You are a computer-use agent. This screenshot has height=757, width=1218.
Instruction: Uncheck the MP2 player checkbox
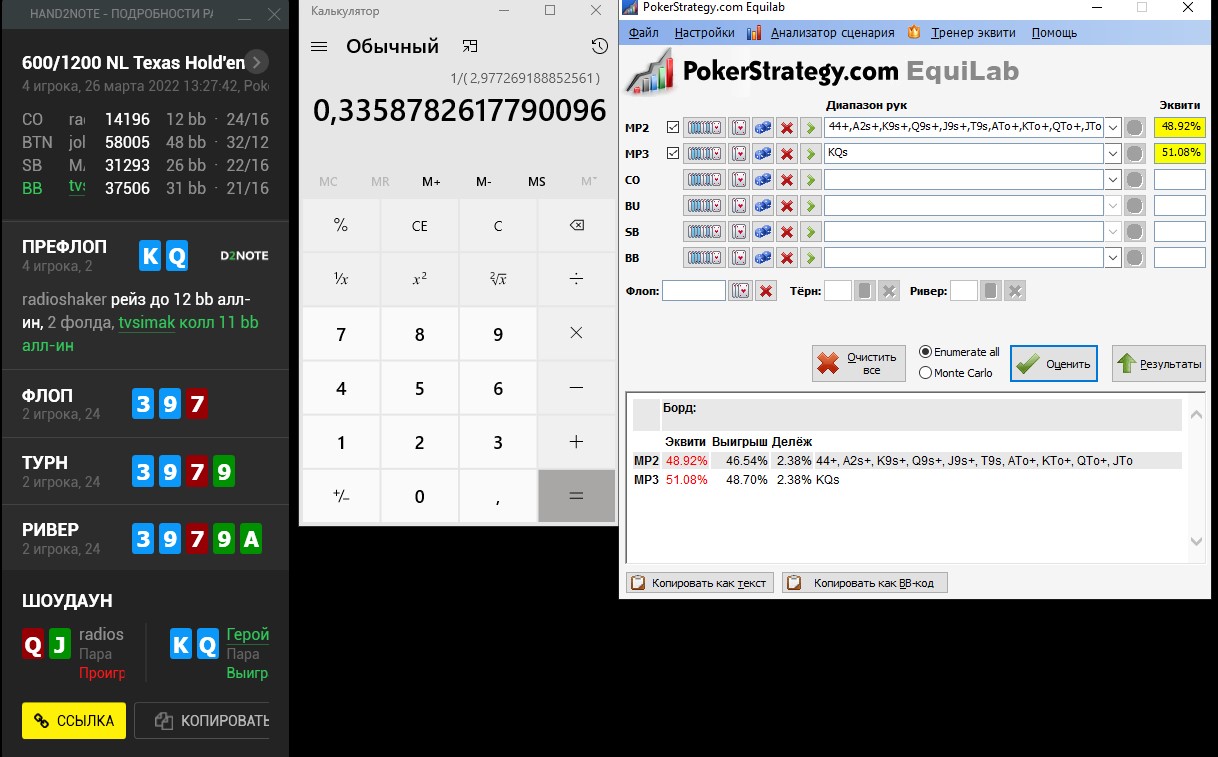[672, 127]
